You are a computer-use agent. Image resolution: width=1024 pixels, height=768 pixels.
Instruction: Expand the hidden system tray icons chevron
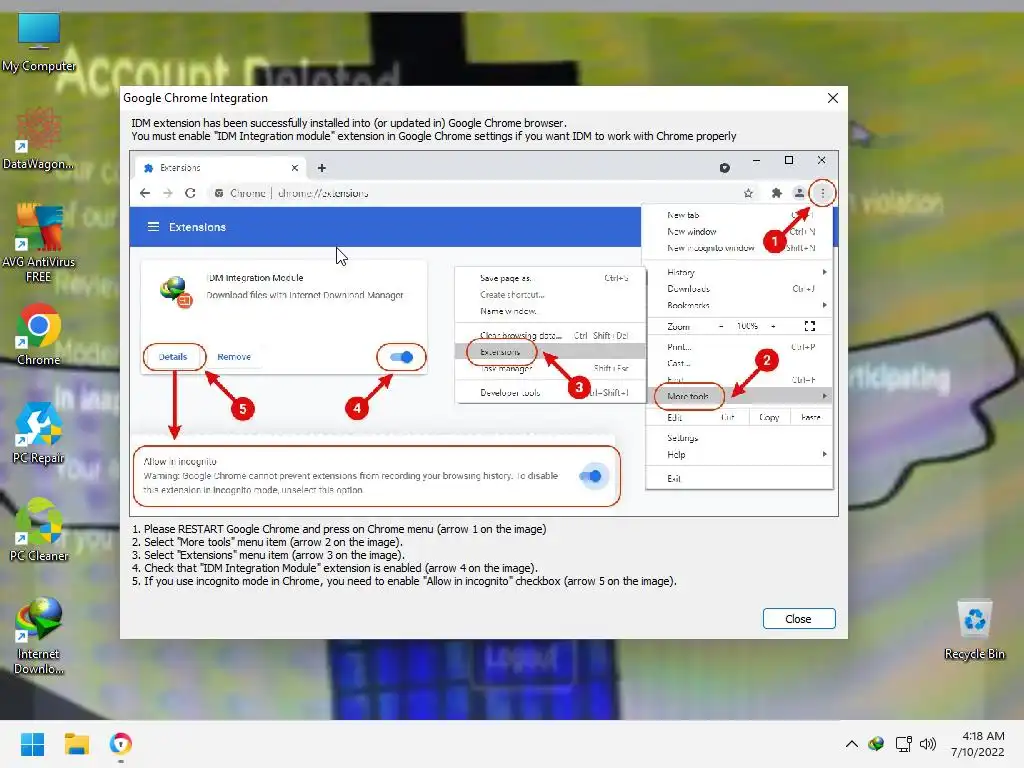[852, 744]
